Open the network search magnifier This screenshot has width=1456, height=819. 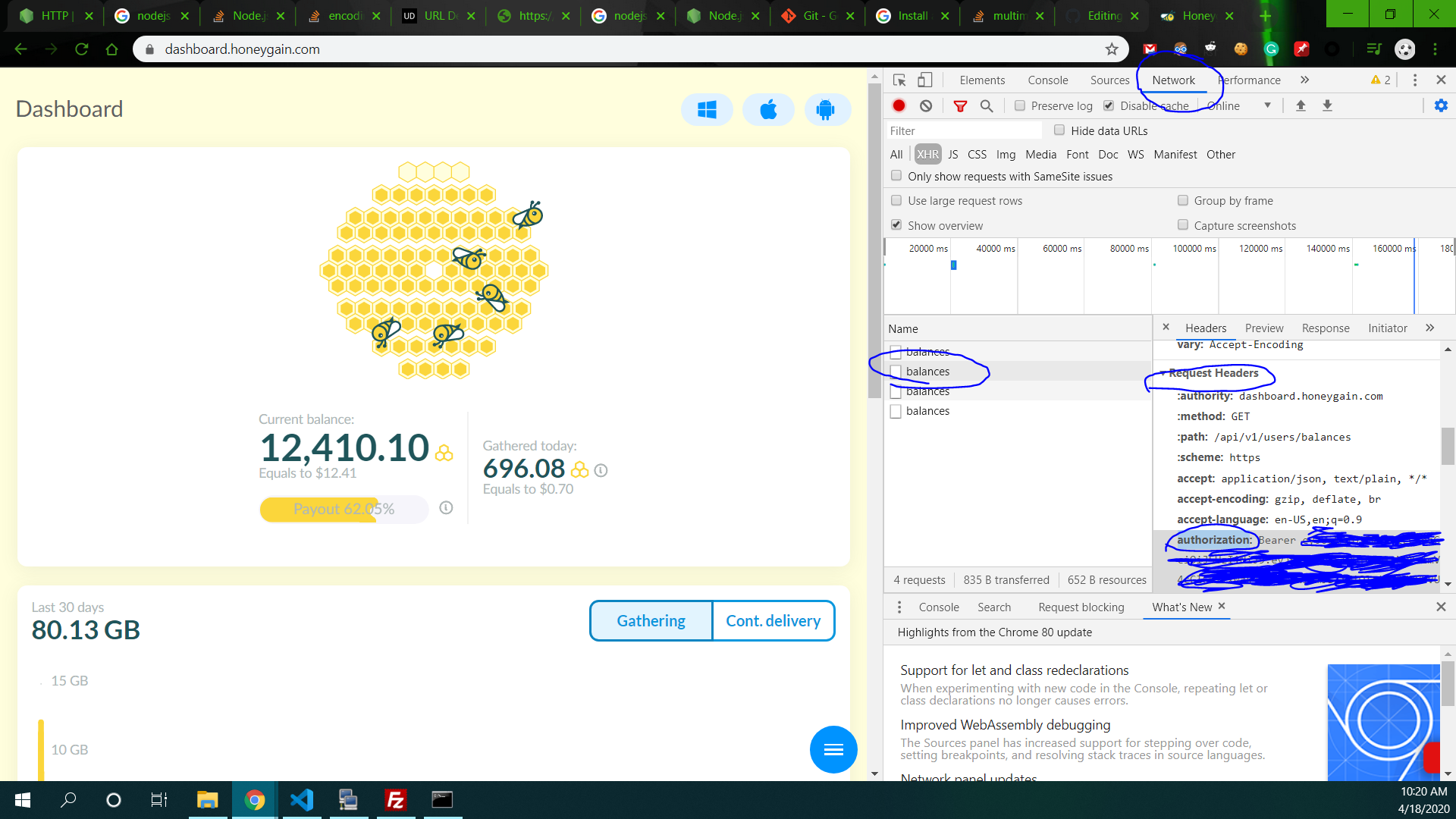pyautogui.click(x=987, y=105)
